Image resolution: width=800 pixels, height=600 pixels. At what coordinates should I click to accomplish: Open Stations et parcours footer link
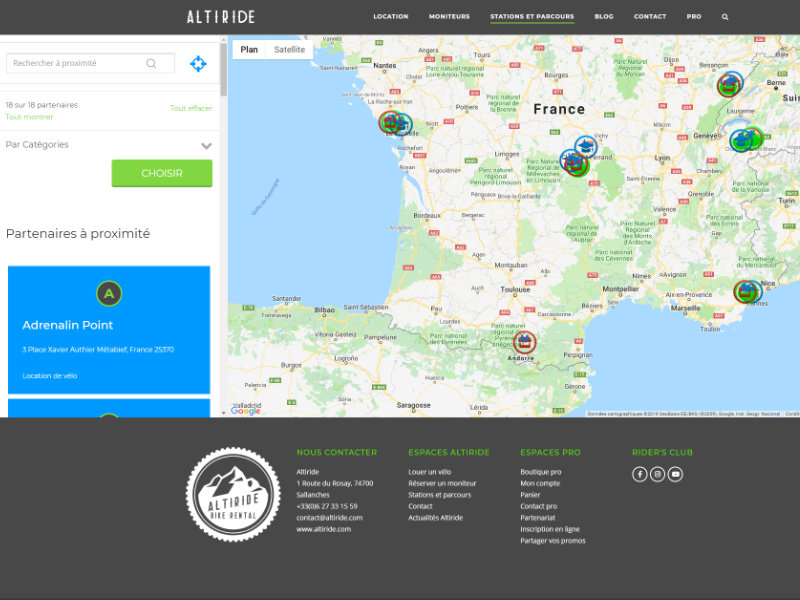click(440, 495)
